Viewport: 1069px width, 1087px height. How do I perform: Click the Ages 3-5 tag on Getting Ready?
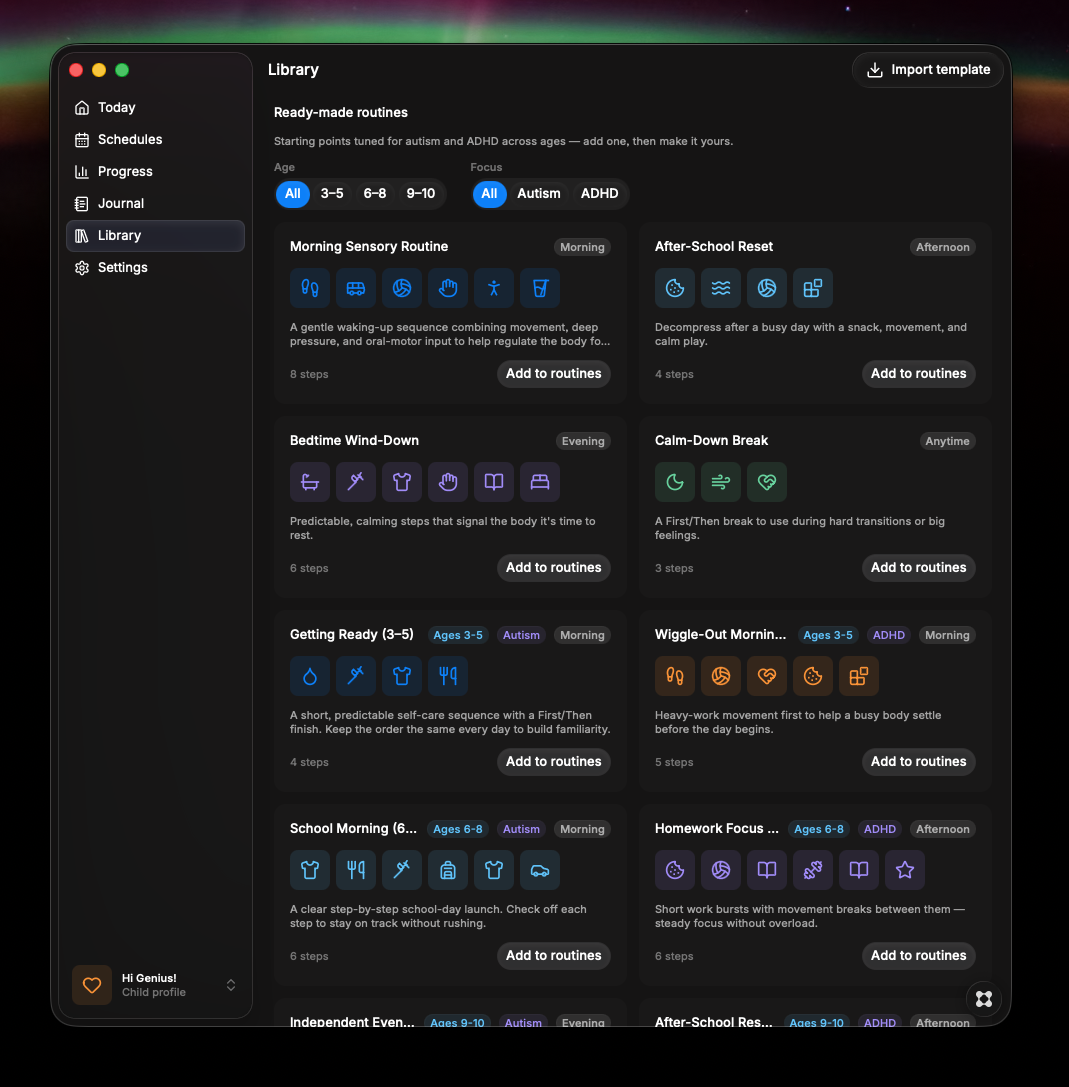coord(458,636)
